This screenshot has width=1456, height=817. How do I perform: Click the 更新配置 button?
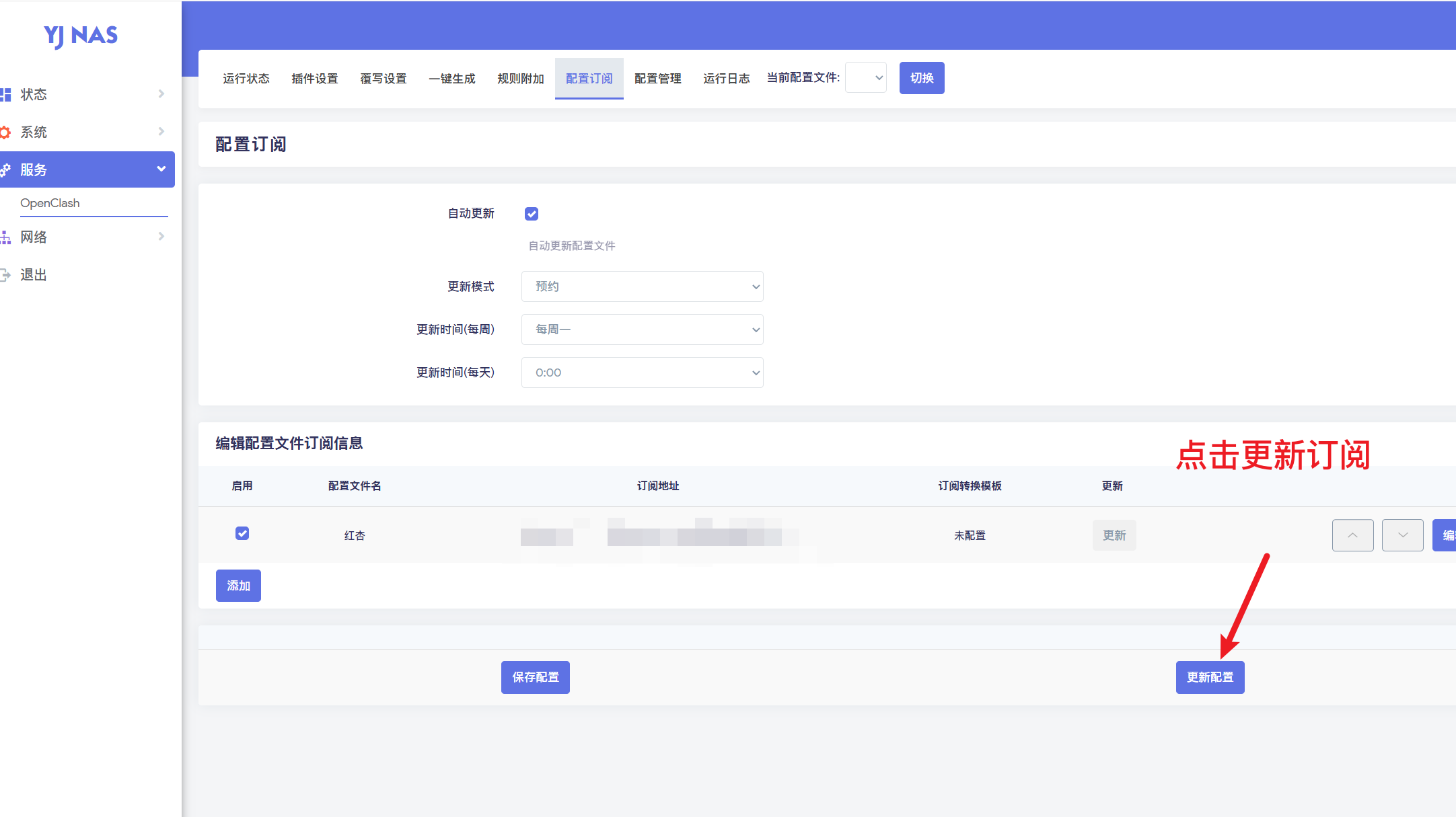[x=1210, y=677]
